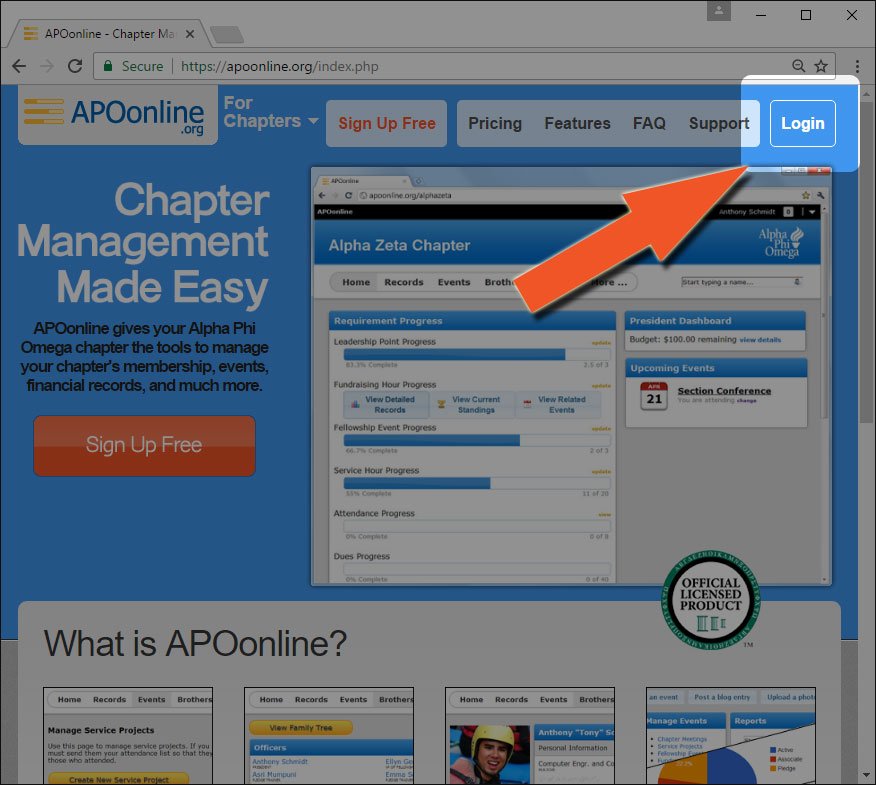Click the Alpha Zeta Chapter dashboard screenshot
Screen dimensions: 876x785
[x=571, y=376]
